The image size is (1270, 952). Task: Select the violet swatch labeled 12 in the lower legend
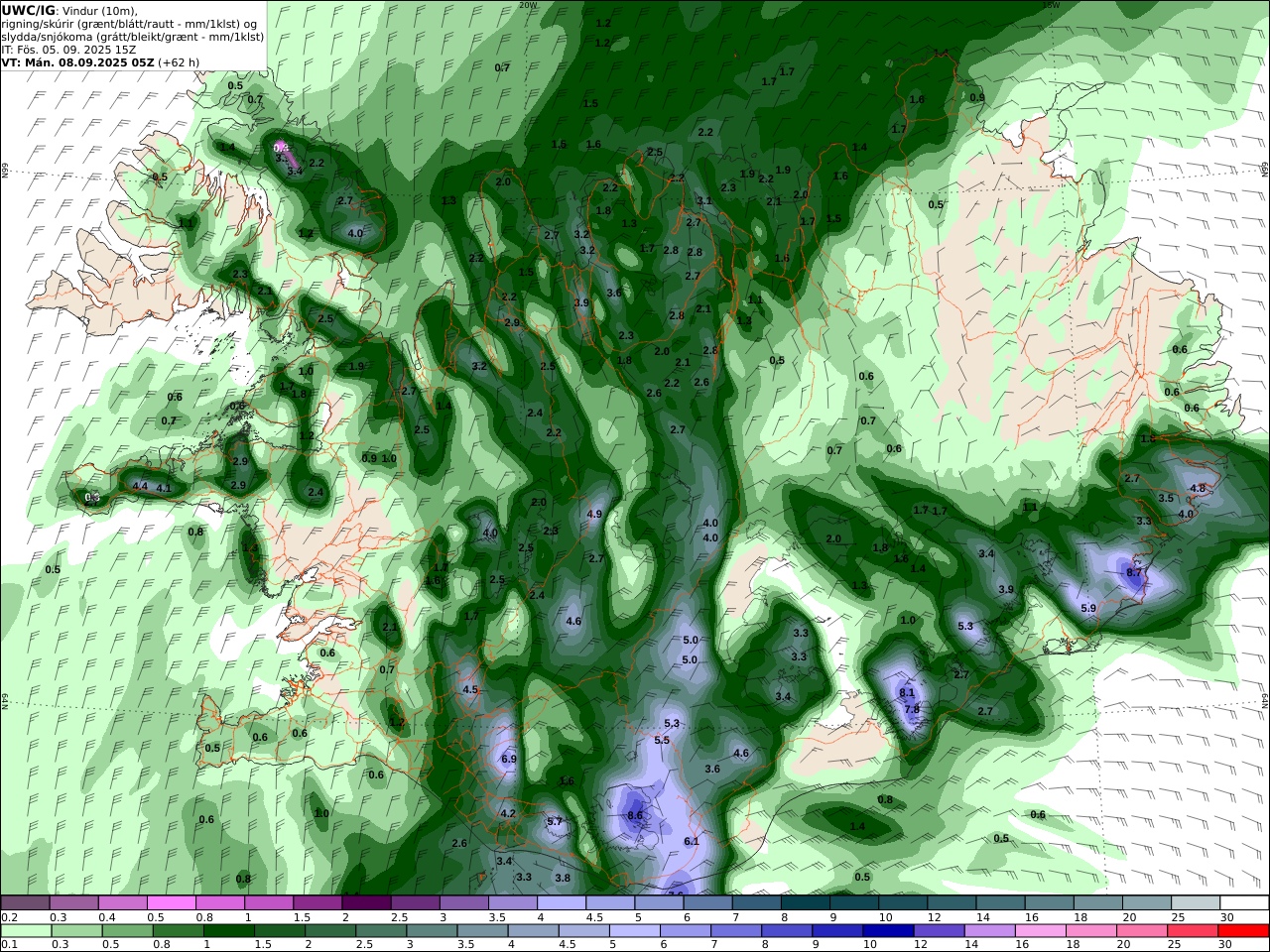[x=938, y=931]
